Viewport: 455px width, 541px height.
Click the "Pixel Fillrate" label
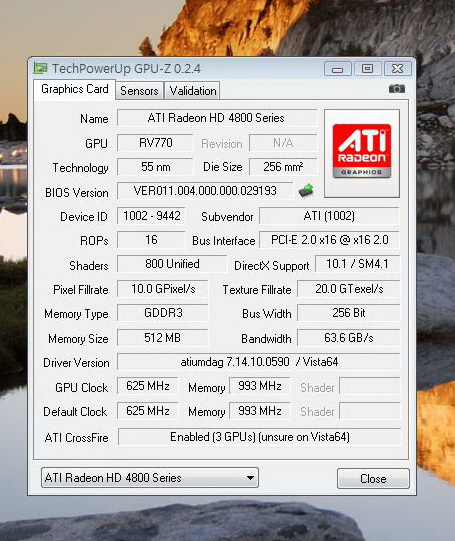click(x=80, y=290)
